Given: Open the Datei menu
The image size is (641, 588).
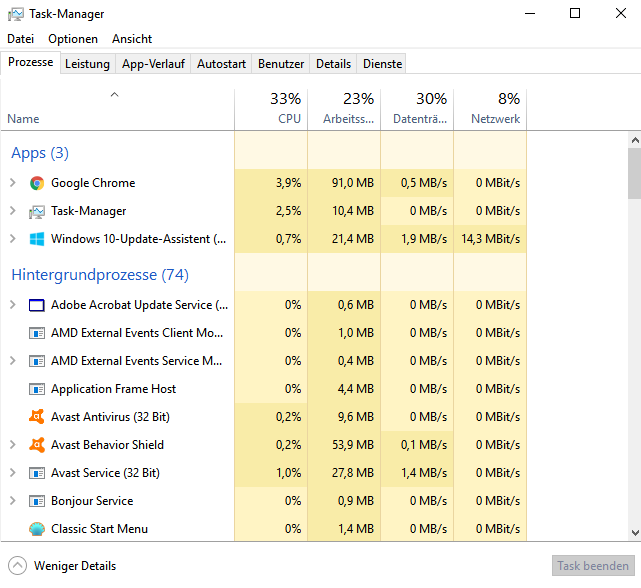Looking at the screenshot, I should click(20, 39).
